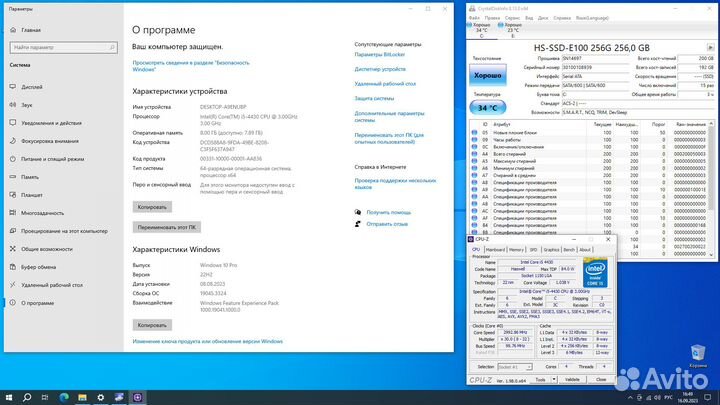Switch to Graphics tab in CPU-Z

coord(551,249)
